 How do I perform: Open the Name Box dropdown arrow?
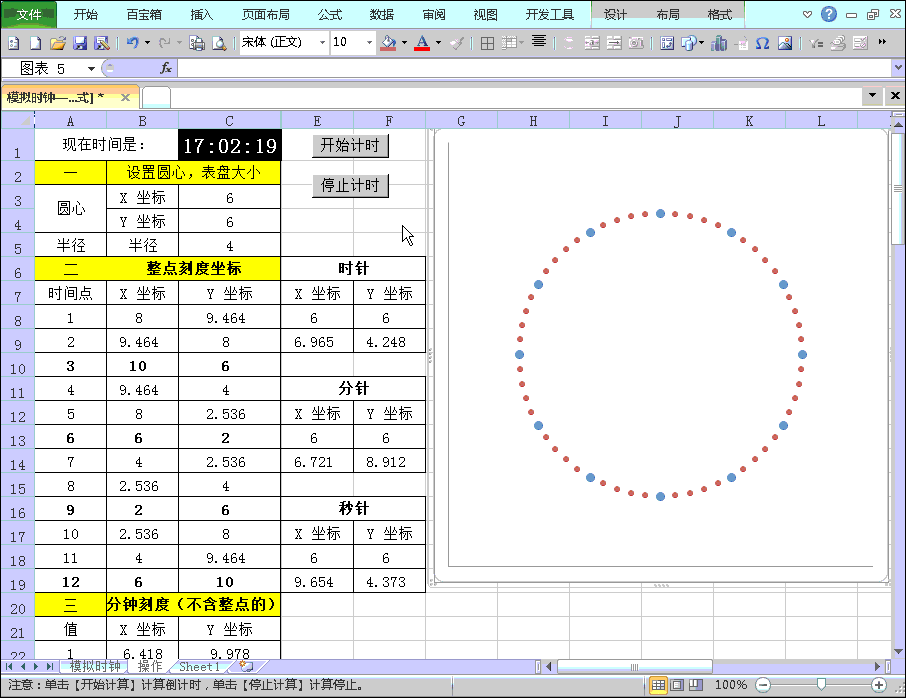click(91, 69)
